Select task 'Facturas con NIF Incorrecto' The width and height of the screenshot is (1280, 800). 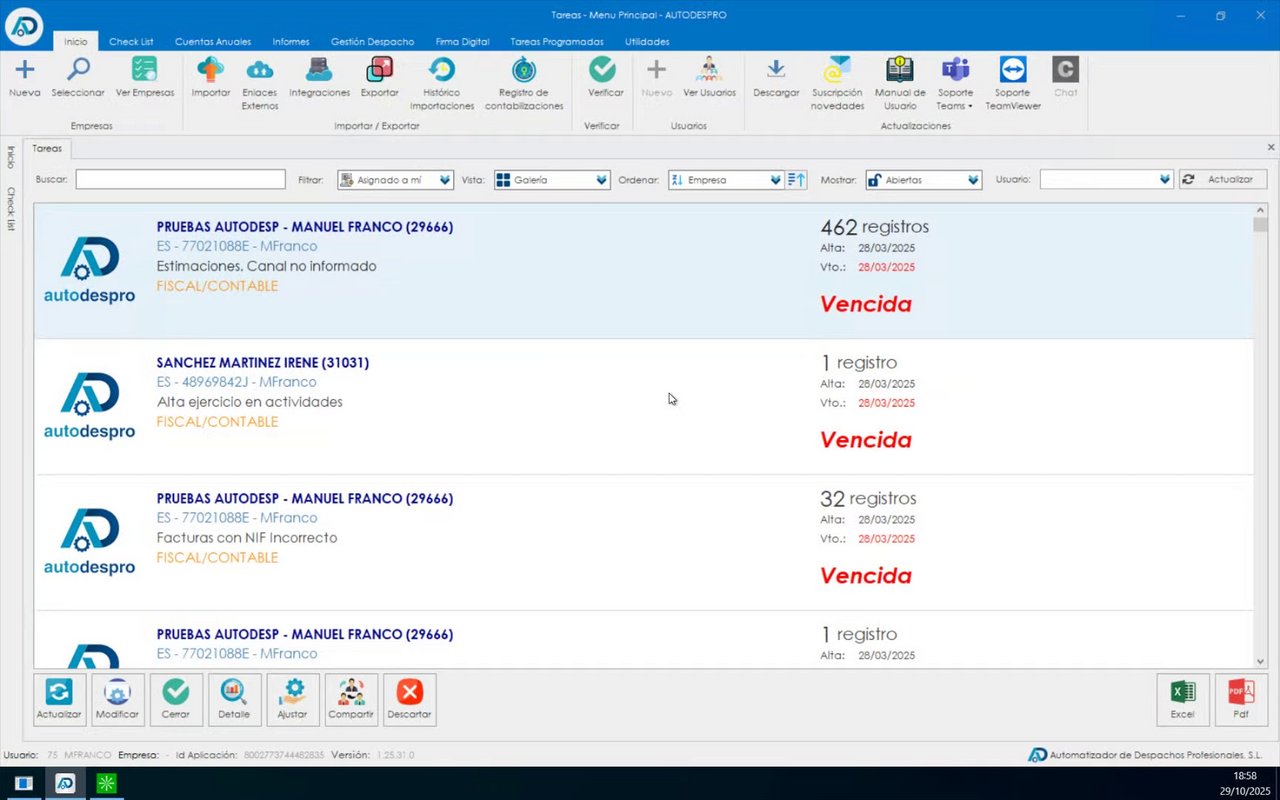coord(644,542)
